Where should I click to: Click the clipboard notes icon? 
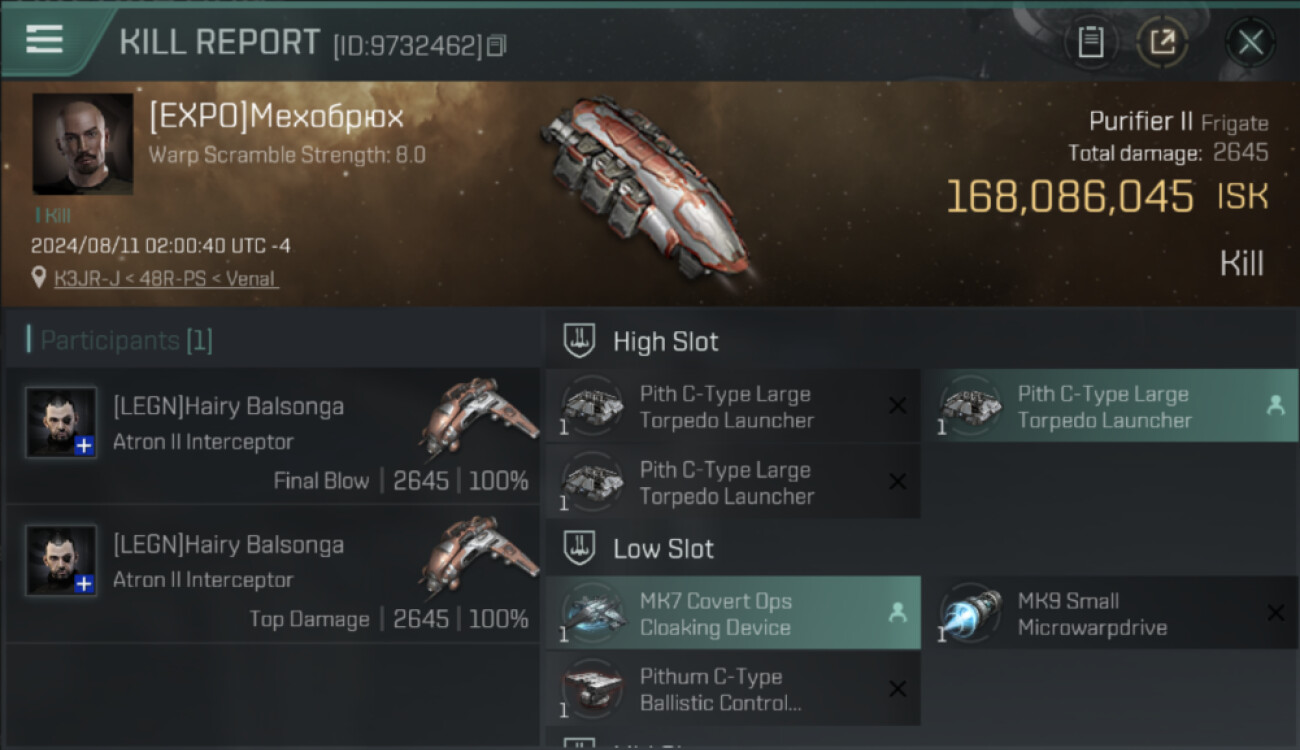coord(1090,42)
